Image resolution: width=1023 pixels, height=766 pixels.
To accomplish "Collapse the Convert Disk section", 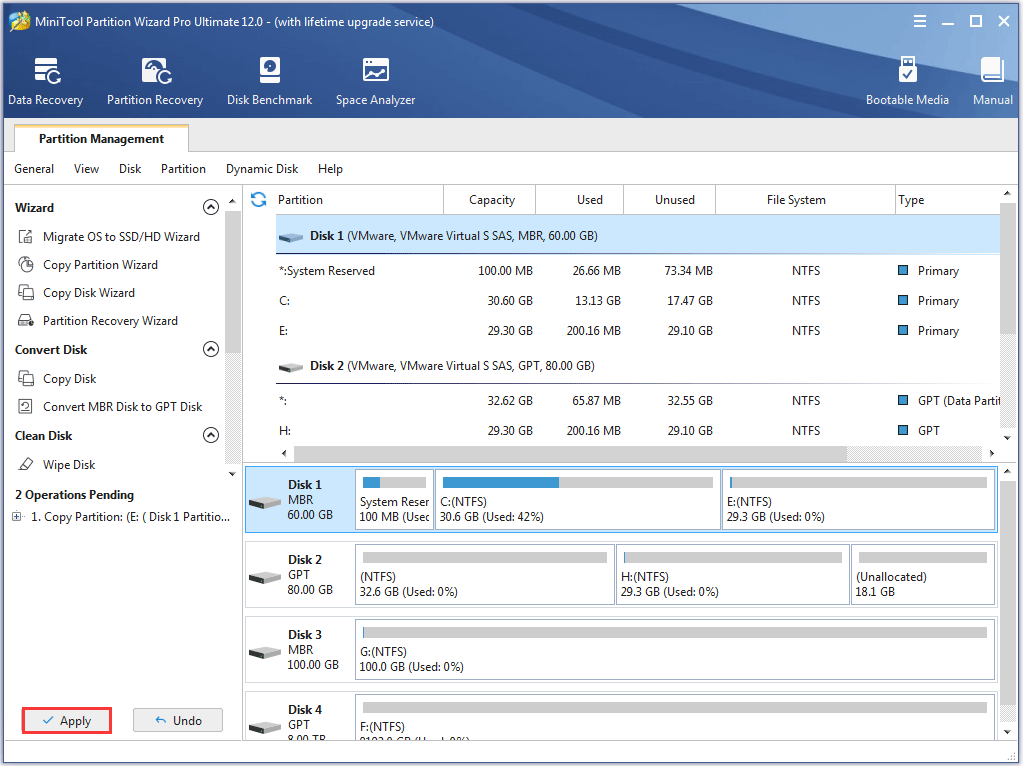I will pyautogui.click(x=211, y=349).
